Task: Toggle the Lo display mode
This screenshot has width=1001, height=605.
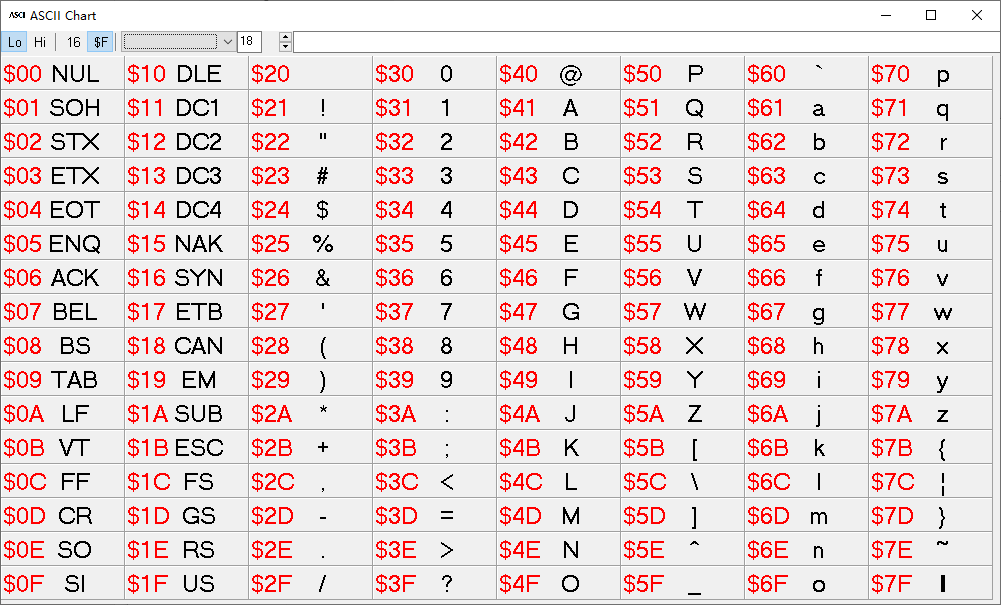Action: [15, 42]
